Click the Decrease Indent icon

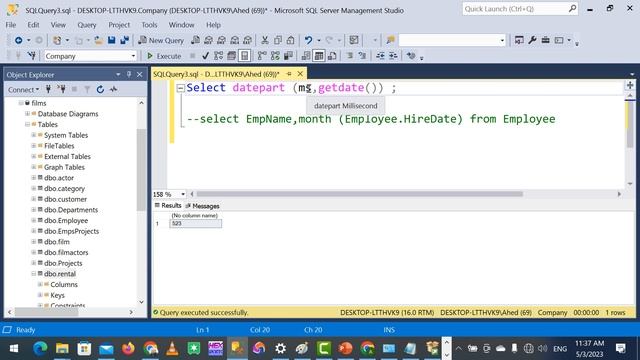[x=380, y=56]
